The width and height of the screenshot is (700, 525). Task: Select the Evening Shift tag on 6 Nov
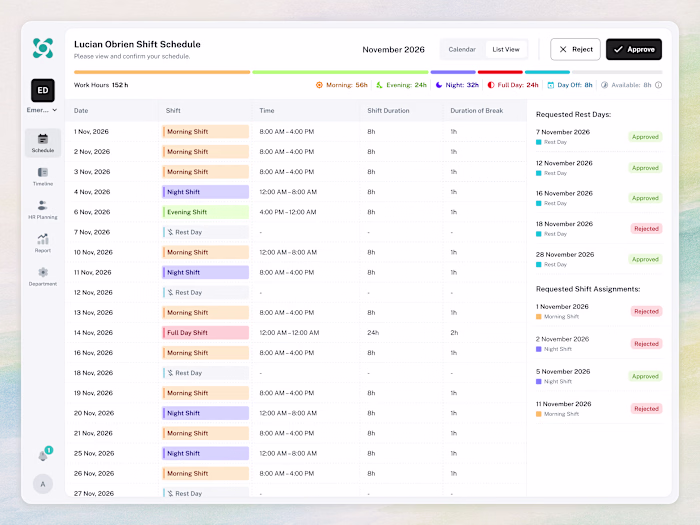click(205, 212)
